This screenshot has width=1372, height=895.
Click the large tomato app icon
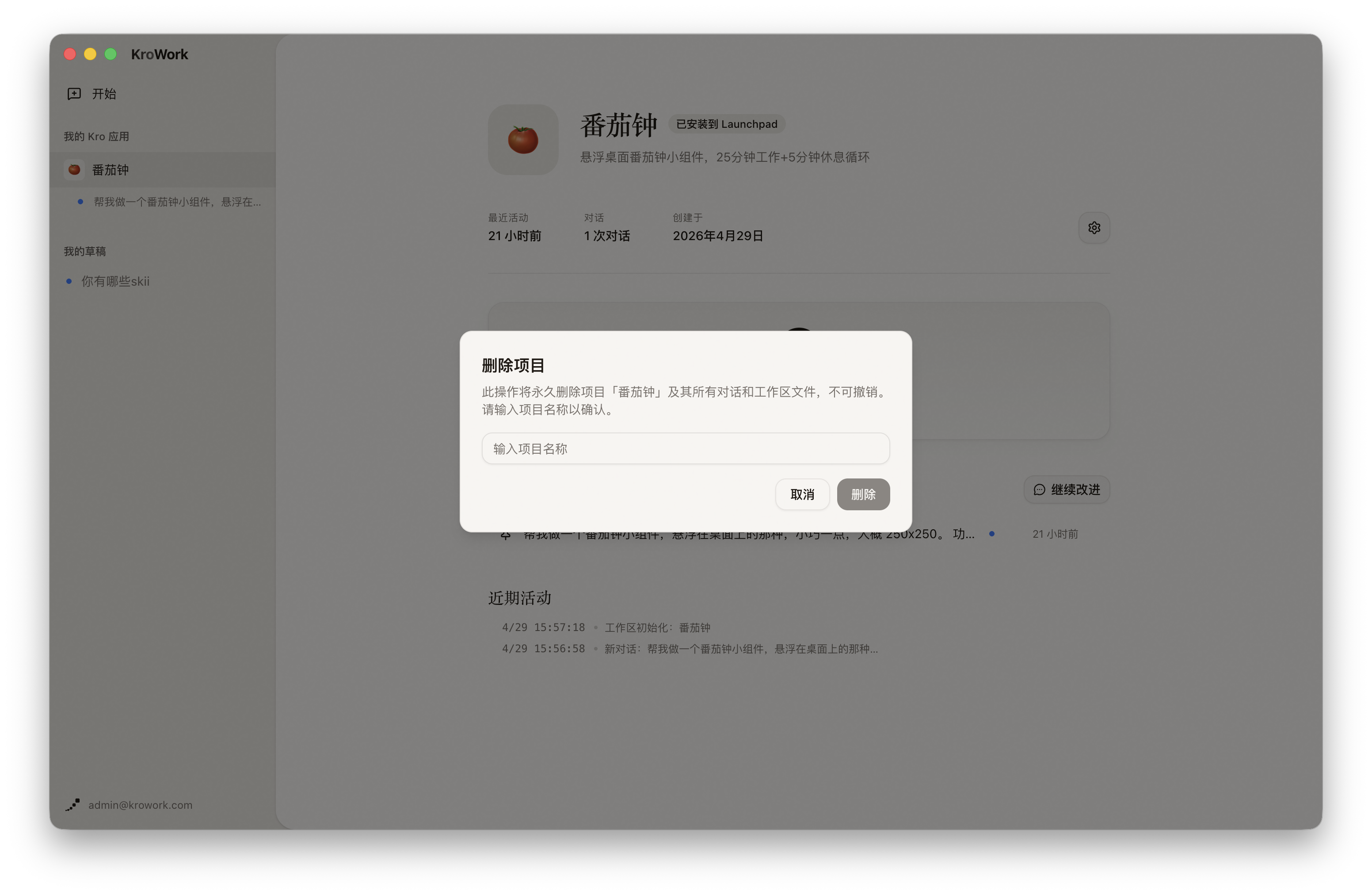tap(523, 140)
